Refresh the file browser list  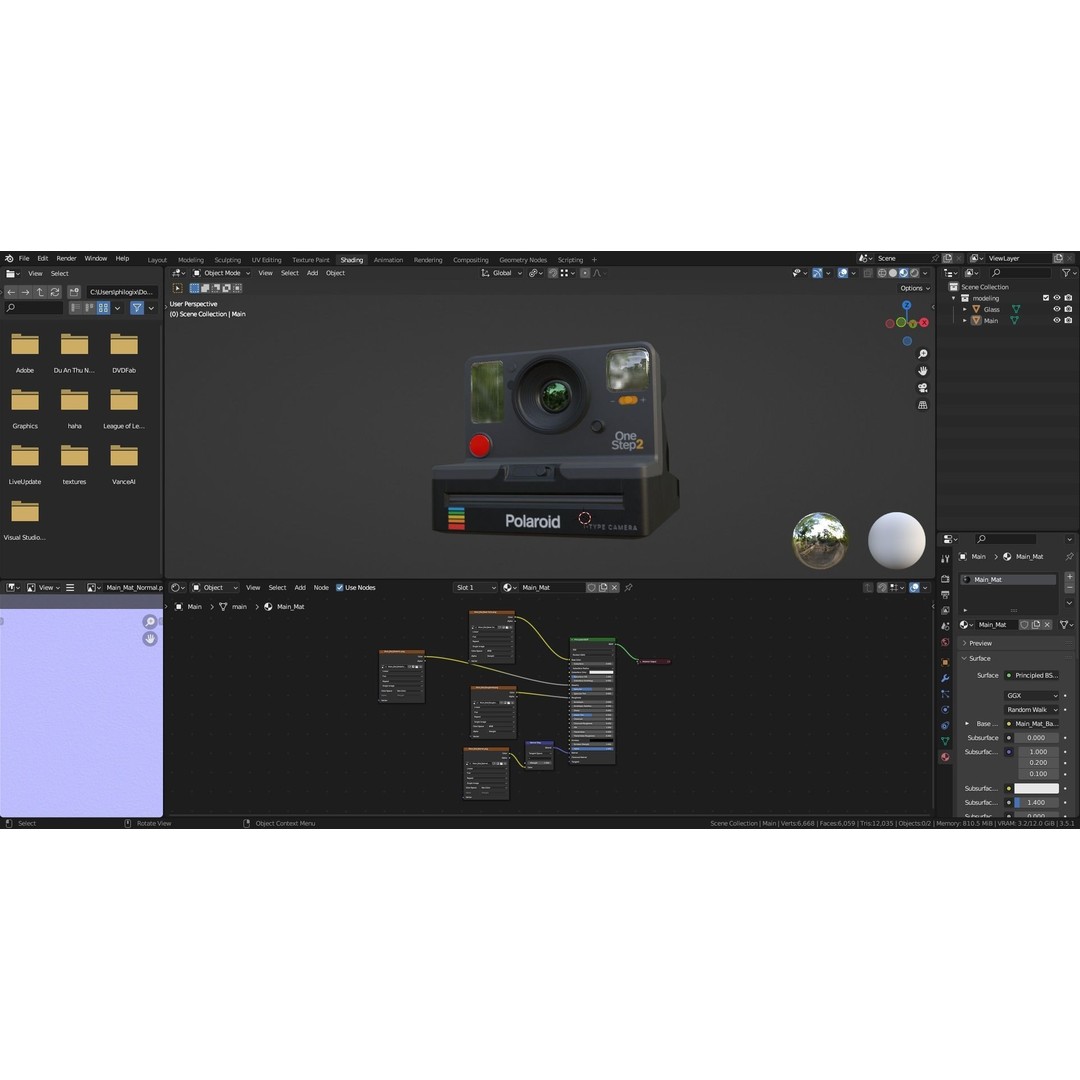click(x=54, y=292)
